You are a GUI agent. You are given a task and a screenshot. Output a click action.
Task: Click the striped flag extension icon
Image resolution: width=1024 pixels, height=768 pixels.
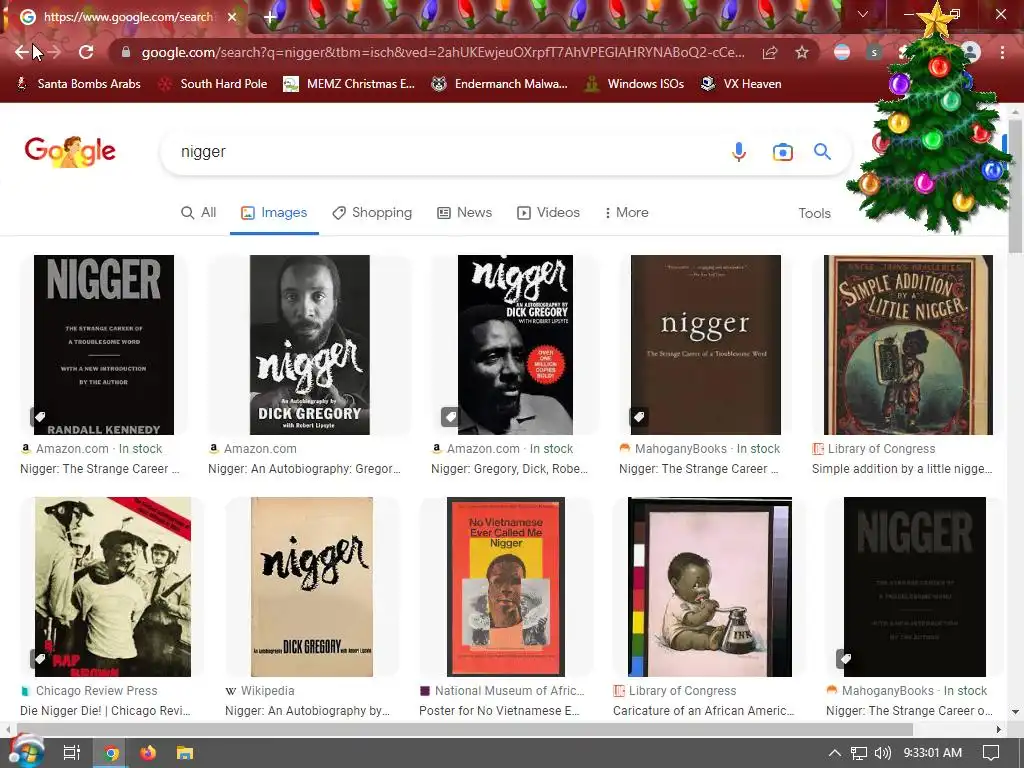842,52
